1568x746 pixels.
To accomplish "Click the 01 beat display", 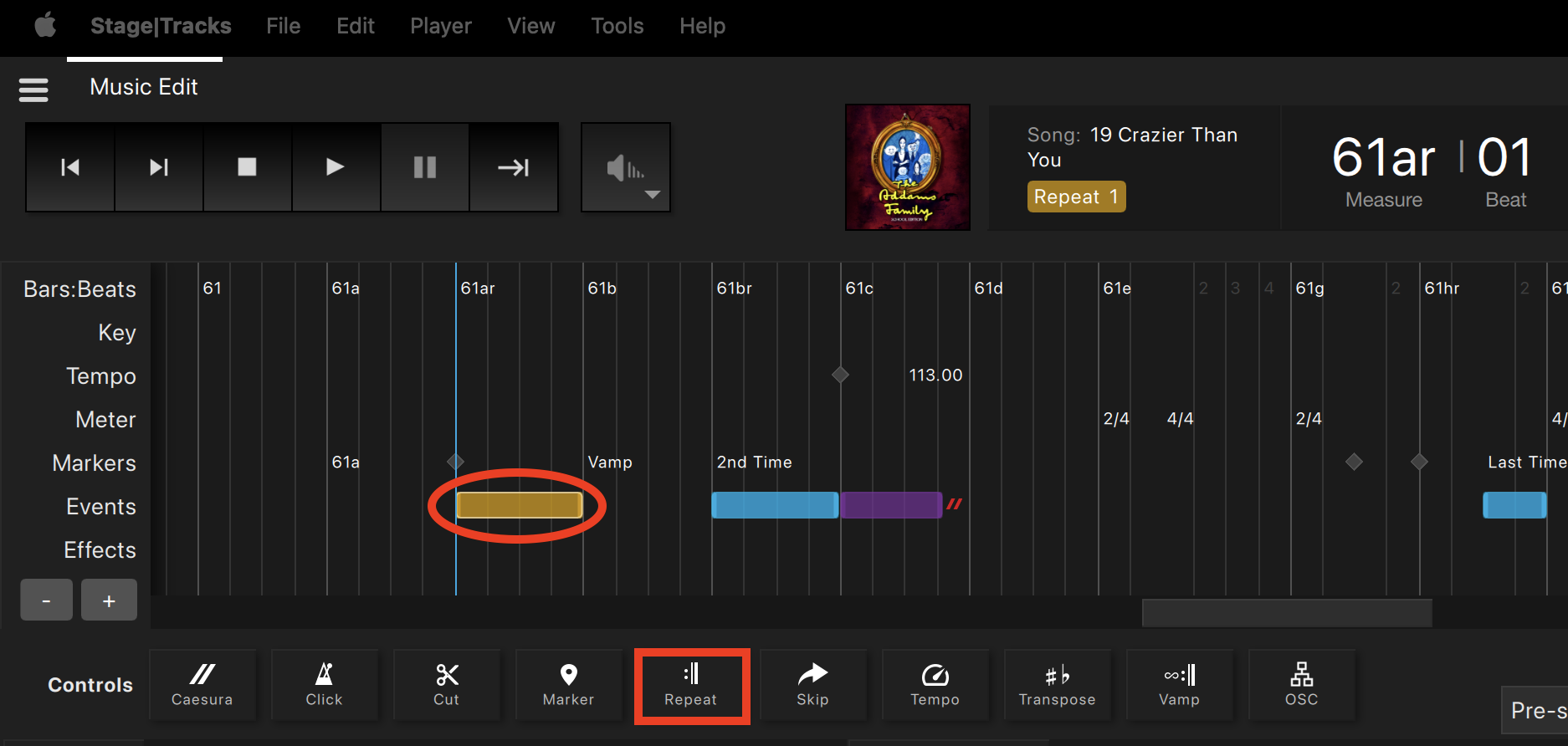I will [x=1504, y=157].
